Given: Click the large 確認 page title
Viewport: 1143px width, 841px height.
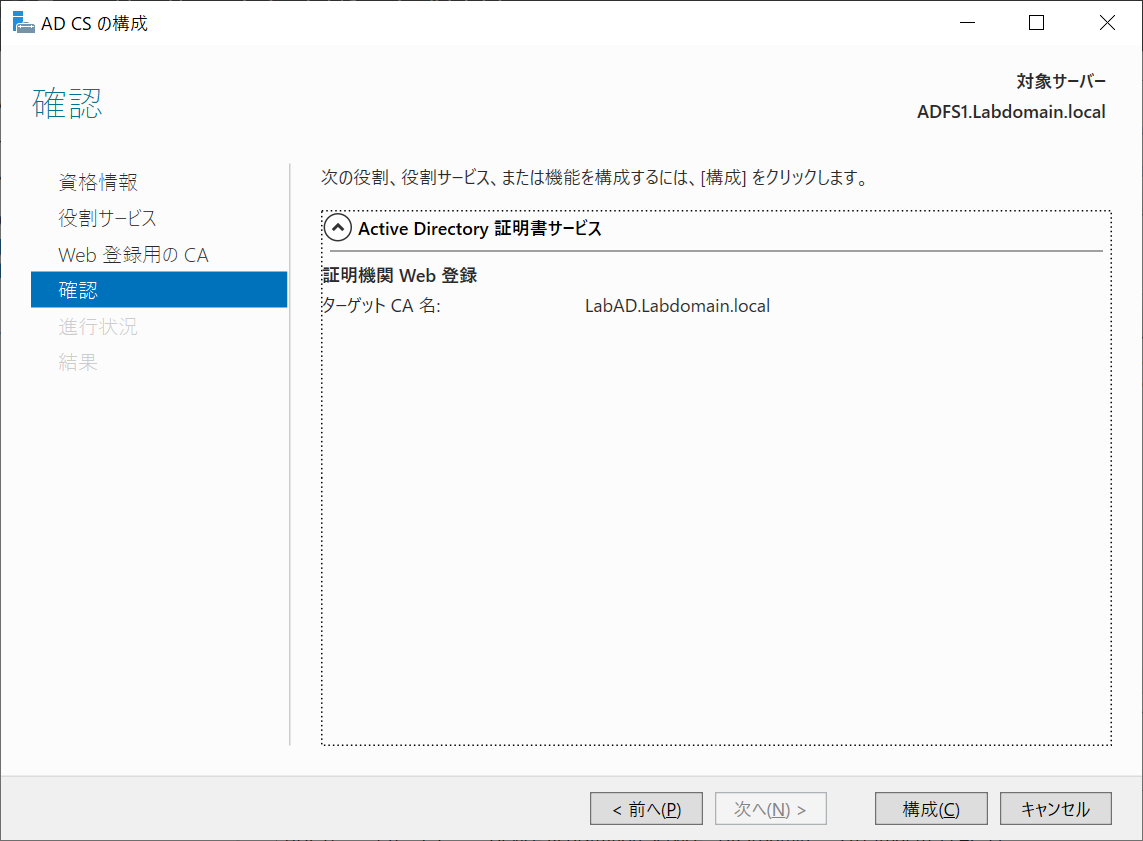Looking at the screenshot, I should coord(67,103).
